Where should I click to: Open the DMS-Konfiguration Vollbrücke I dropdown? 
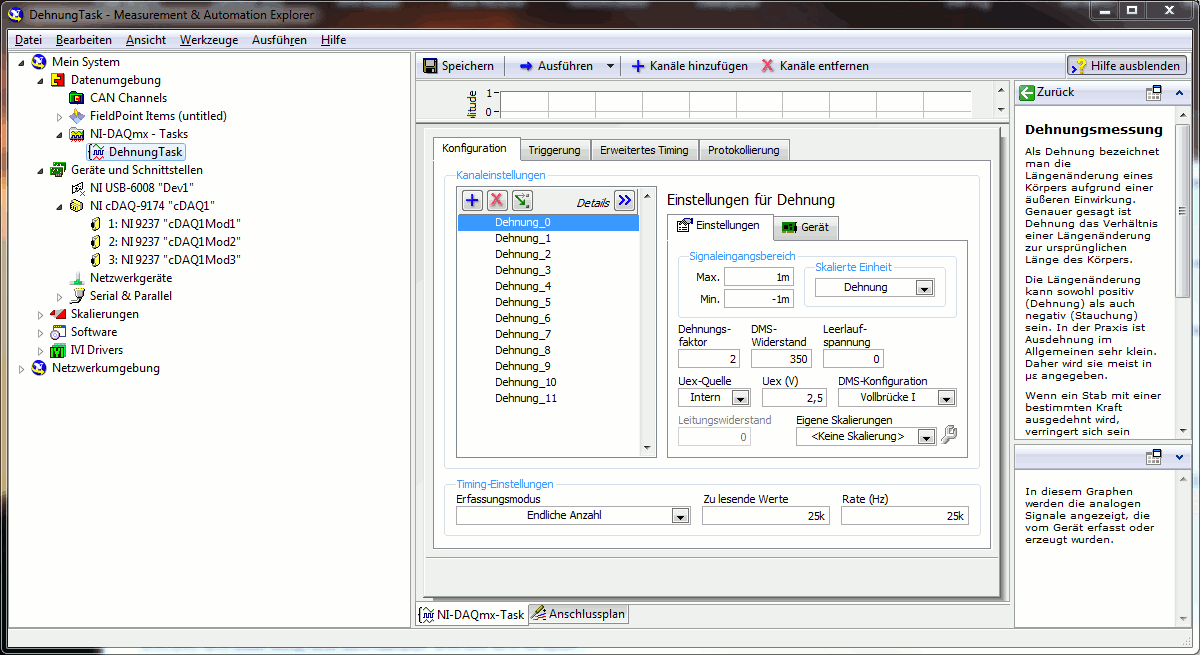pos(946,398)
